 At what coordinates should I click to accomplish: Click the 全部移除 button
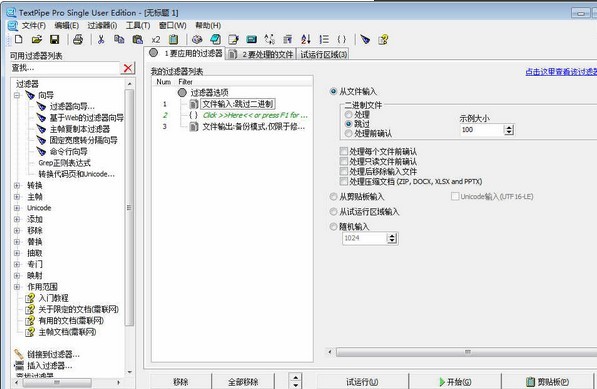[x=243, y=382]
